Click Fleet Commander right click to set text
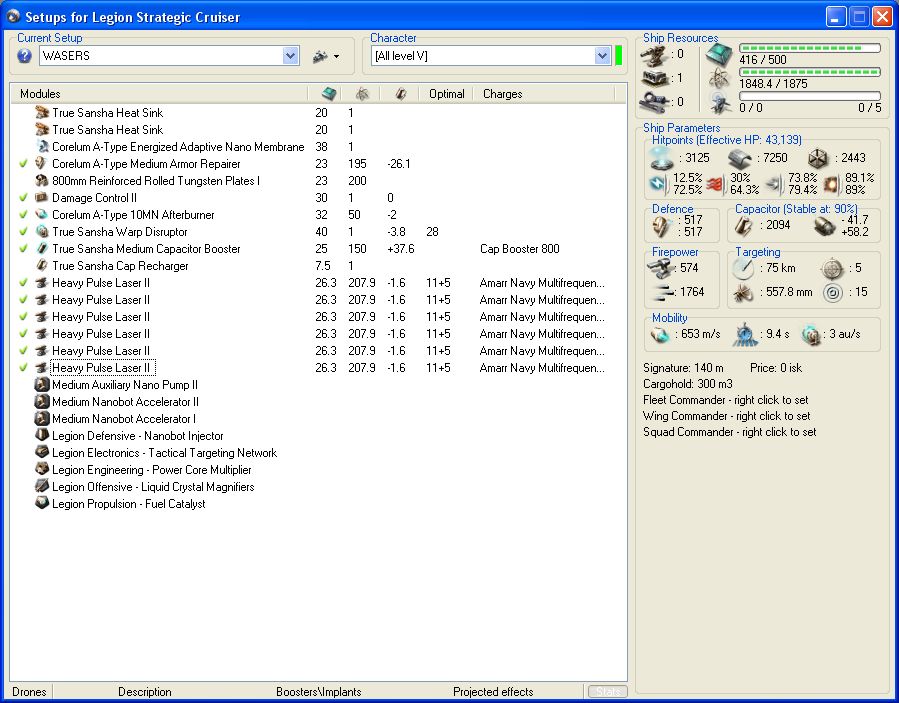Image resolution: width=899 pixels, height=703 pixels. point(726,400)
